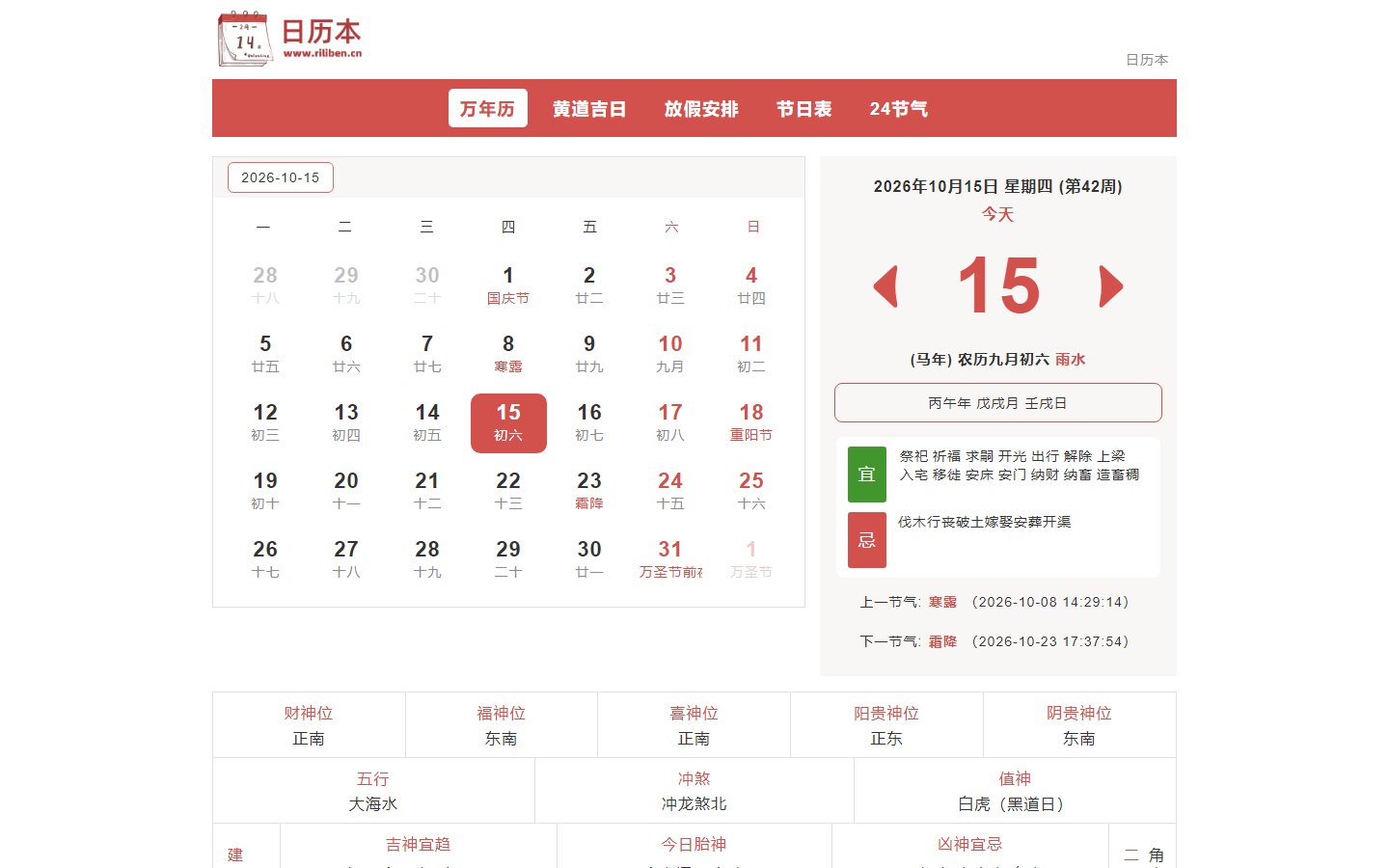Click the 五行 大海水 cell

(x=373, y=791)
